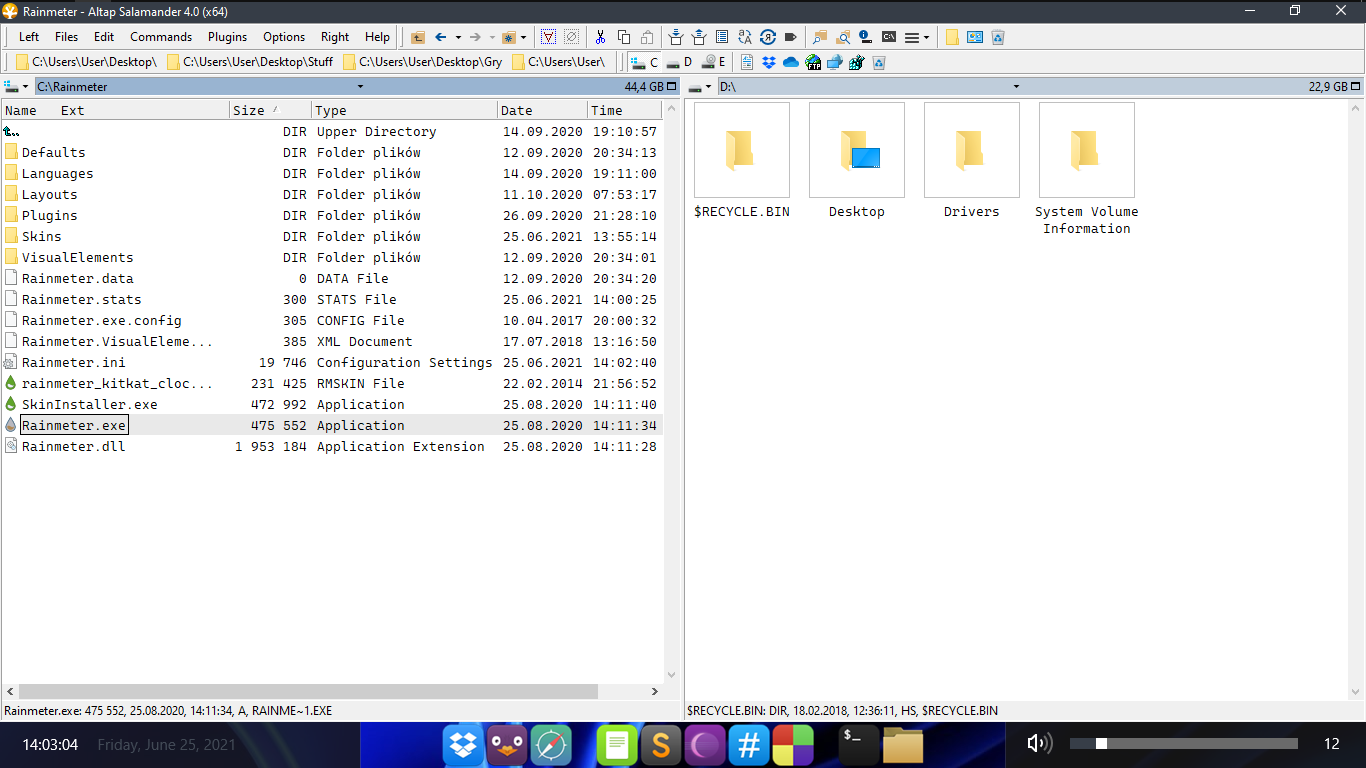This screenshot has width=1366, height=768.
Task: Click the Pack files icon
Action: click(x=676, y=37)
